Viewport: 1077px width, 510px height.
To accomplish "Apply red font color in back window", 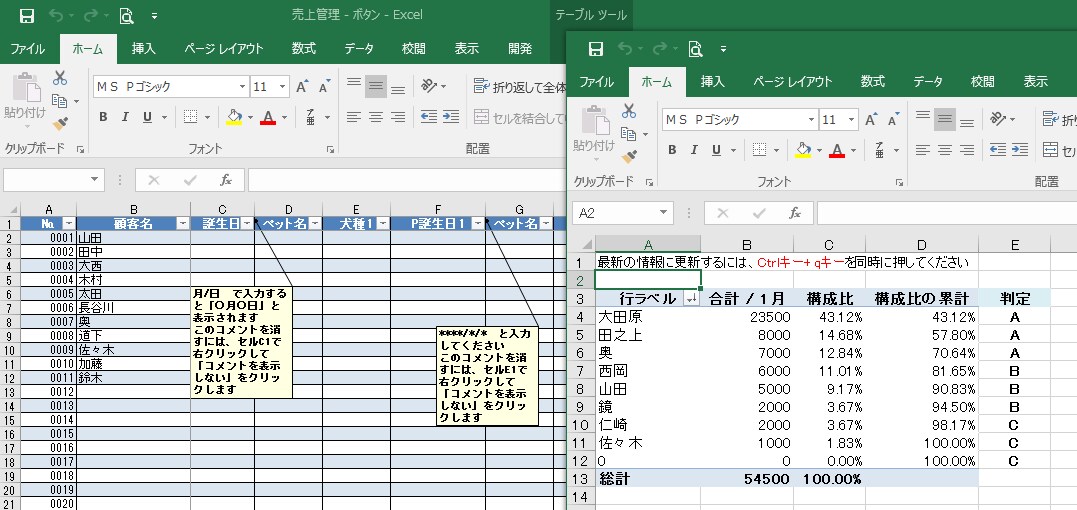I will [x=268, y=117].
